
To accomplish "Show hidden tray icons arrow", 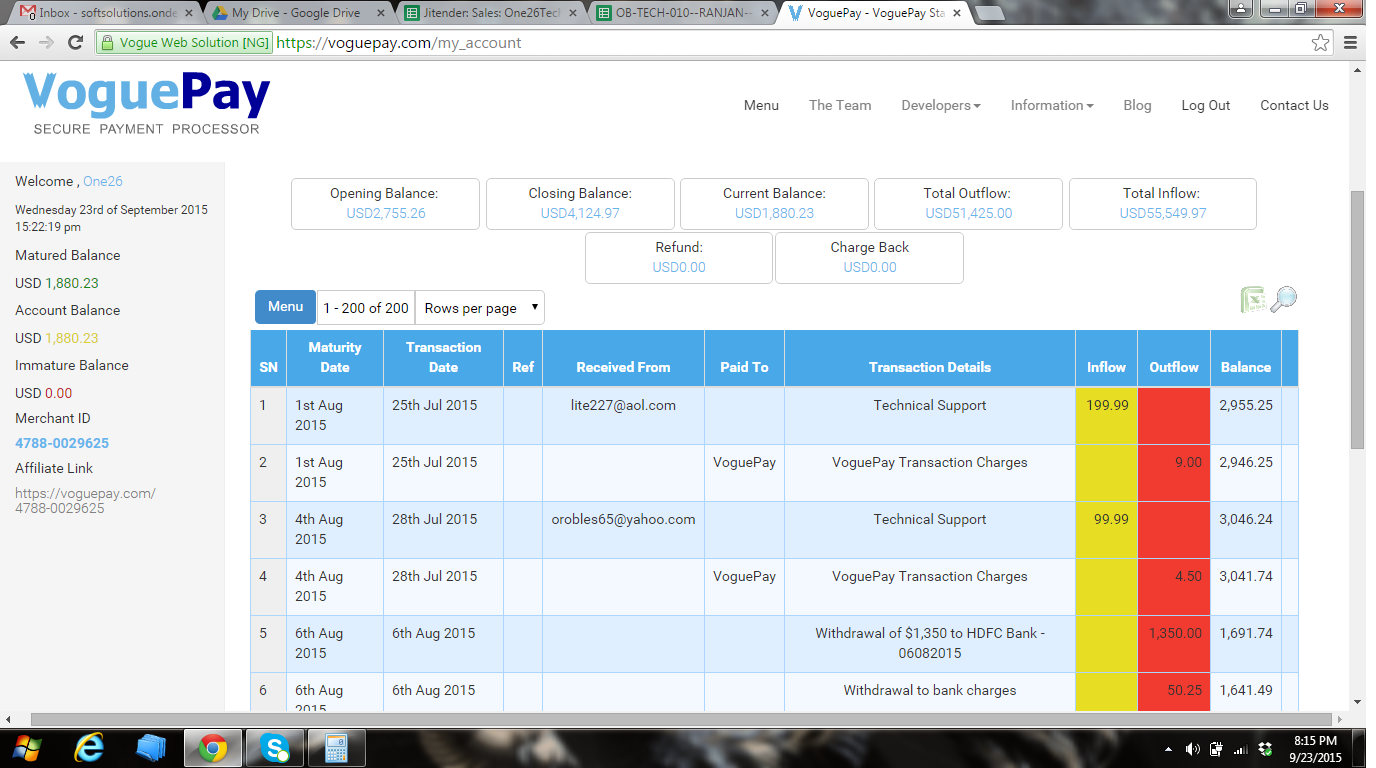I will pos(1168,749).
